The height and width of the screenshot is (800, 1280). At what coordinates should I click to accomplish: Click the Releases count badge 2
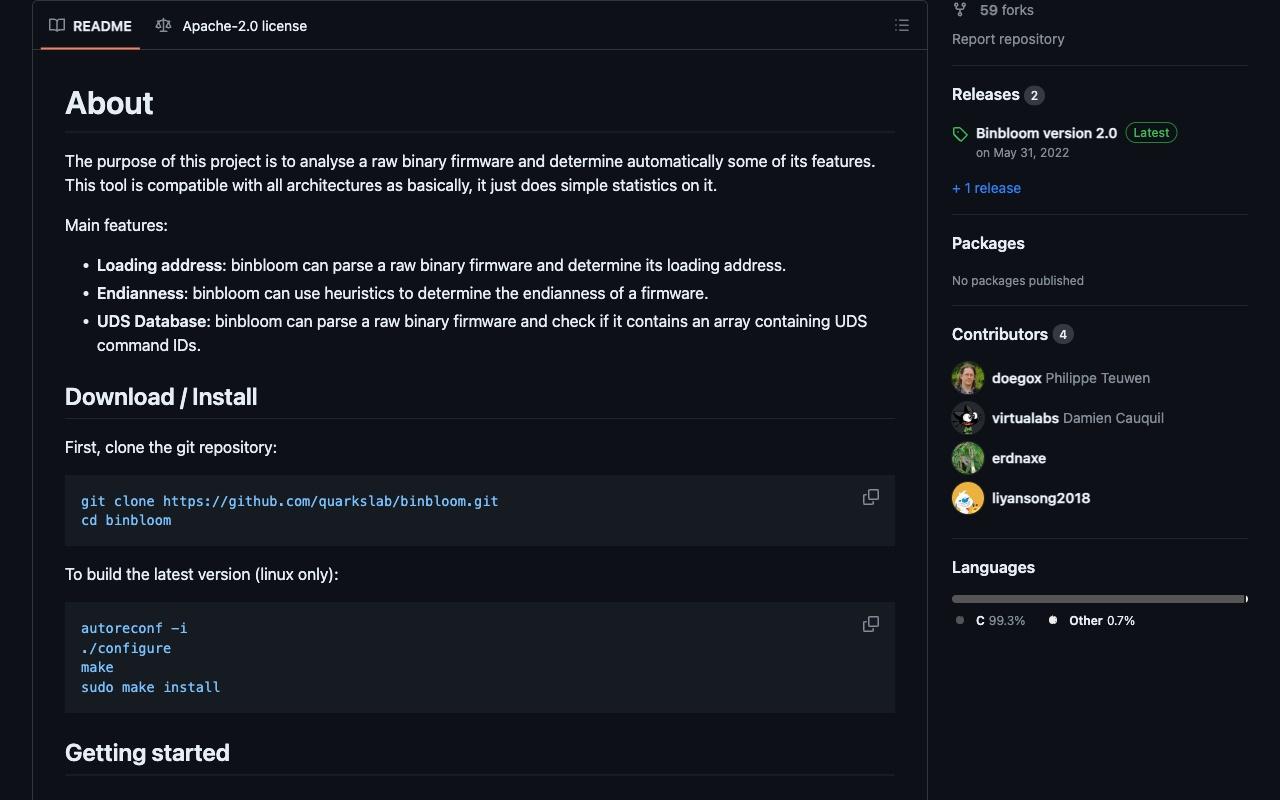click(x=1034, y=95)
